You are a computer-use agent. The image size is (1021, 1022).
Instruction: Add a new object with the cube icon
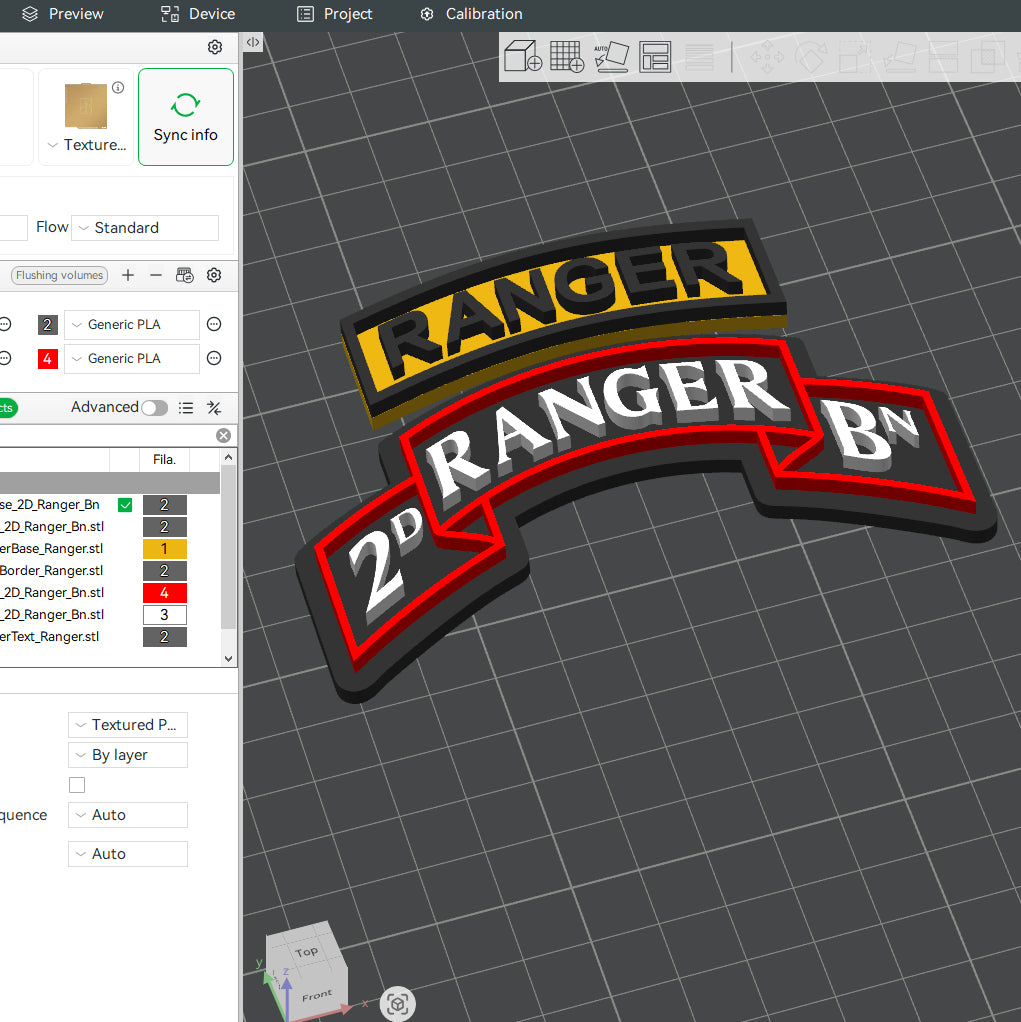pyautogui.click(x=521, y=56)
